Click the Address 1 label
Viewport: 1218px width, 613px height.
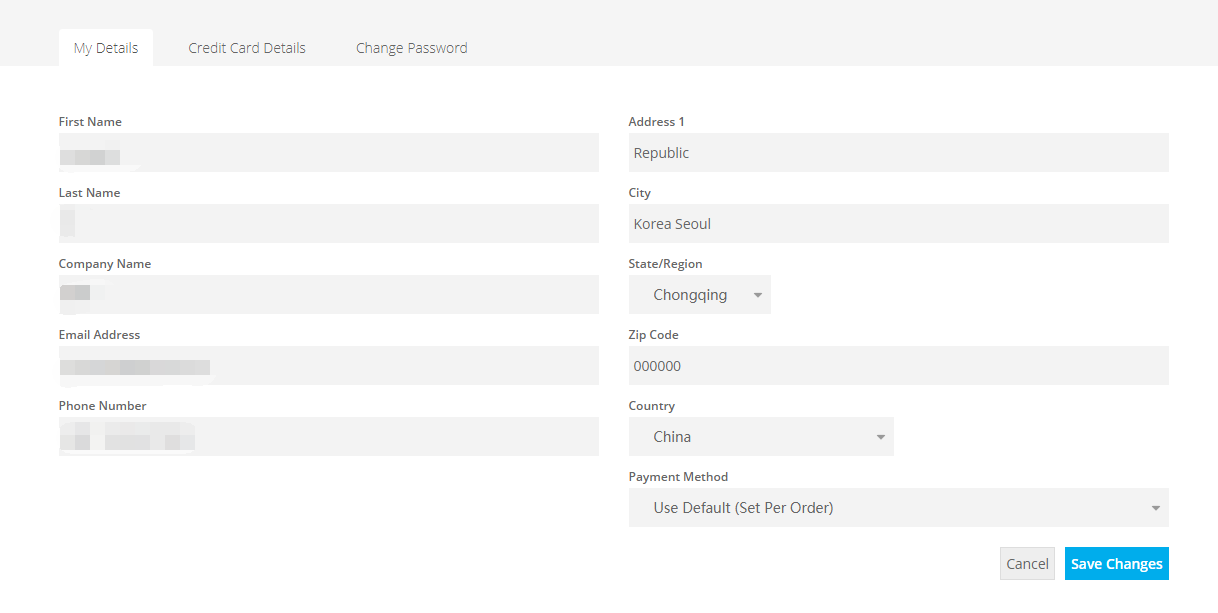tap(657, 122)
